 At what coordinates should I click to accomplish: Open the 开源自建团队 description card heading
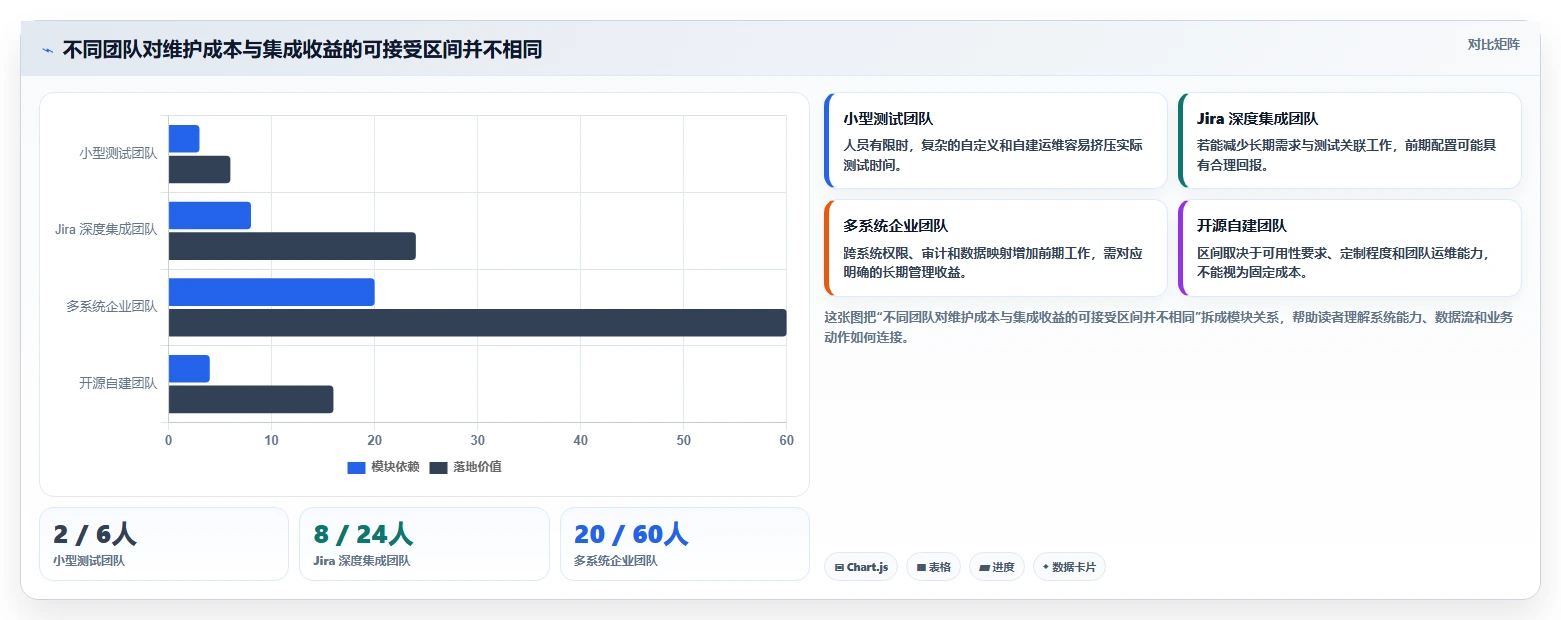click(1242, 226)
